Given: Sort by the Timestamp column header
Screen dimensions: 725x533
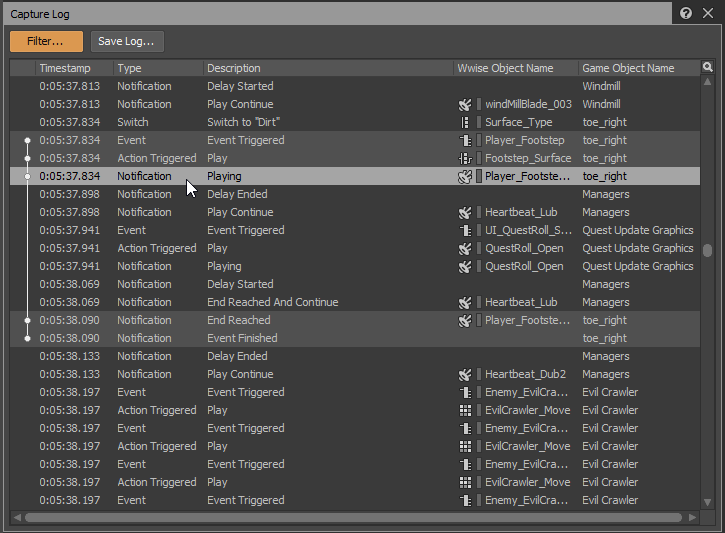Looking at the screenshot, I should 65,68.
